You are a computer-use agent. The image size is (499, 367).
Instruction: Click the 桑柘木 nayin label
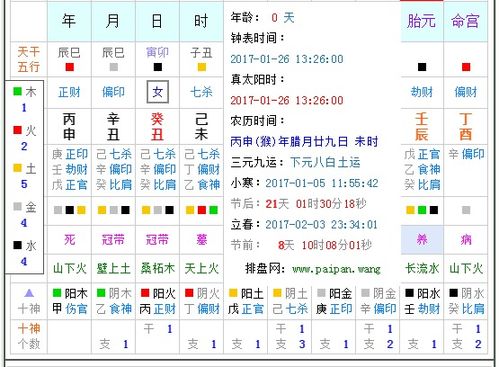[x=157, y=268]
